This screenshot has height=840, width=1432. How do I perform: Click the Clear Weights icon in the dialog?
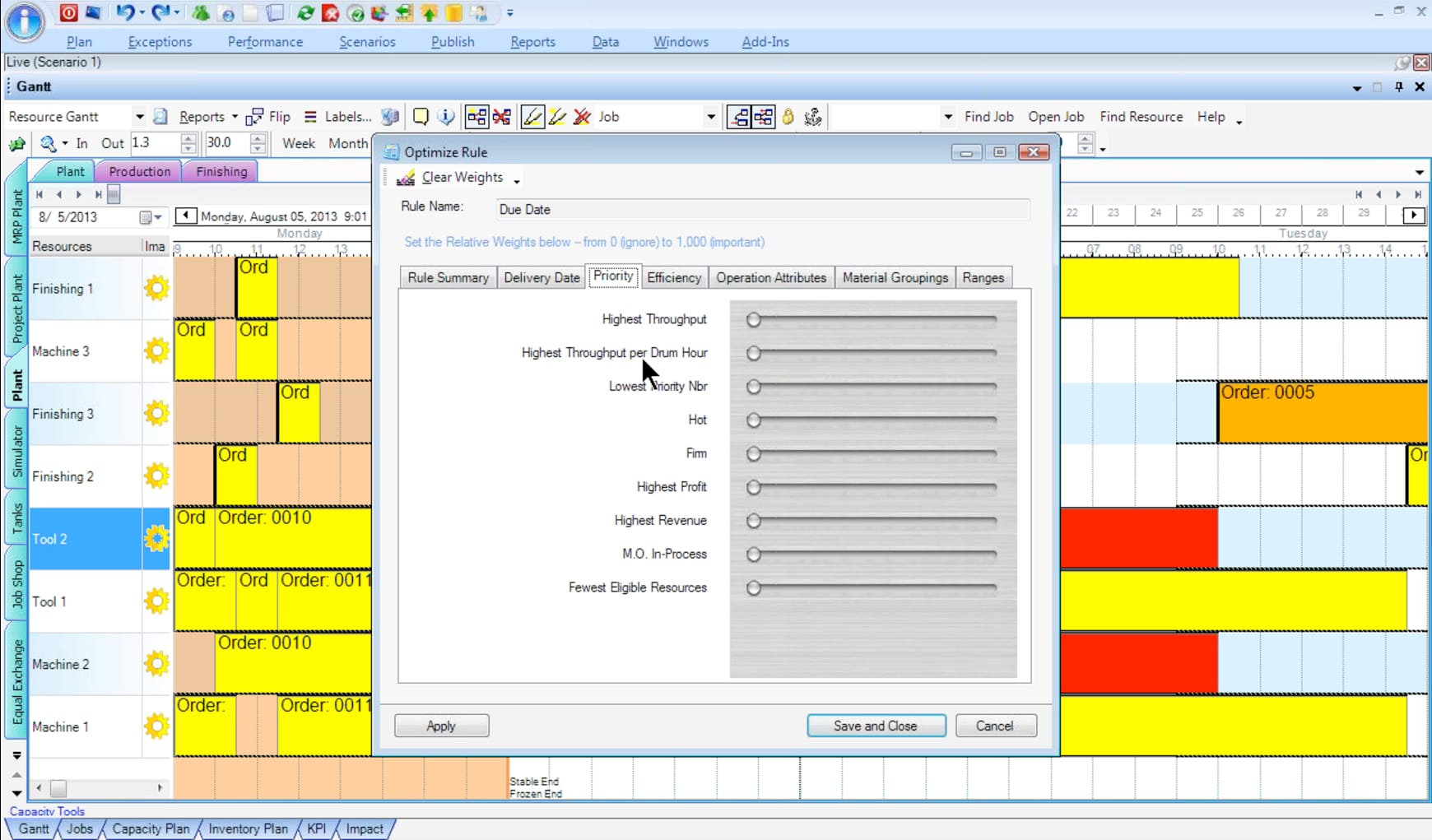coord(405,177)
